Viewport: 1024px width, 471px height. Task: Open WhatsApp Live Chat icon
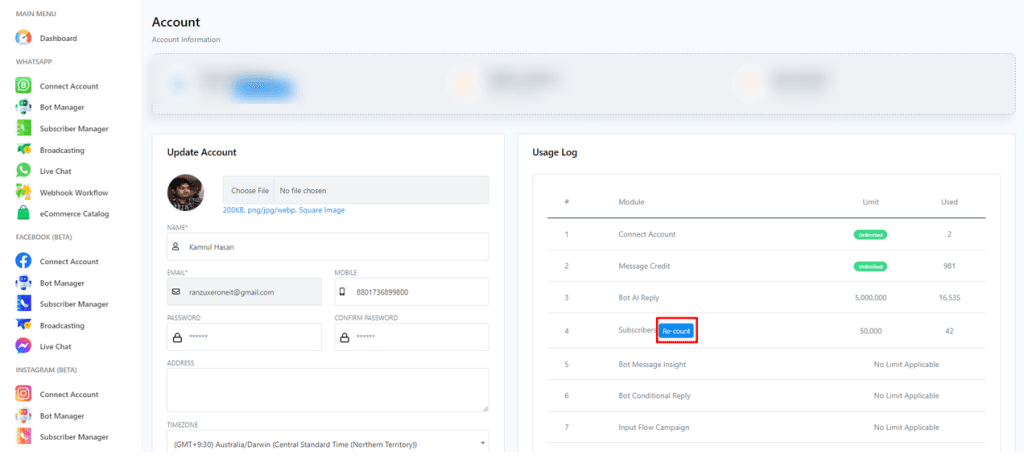(x=23, y=171)
